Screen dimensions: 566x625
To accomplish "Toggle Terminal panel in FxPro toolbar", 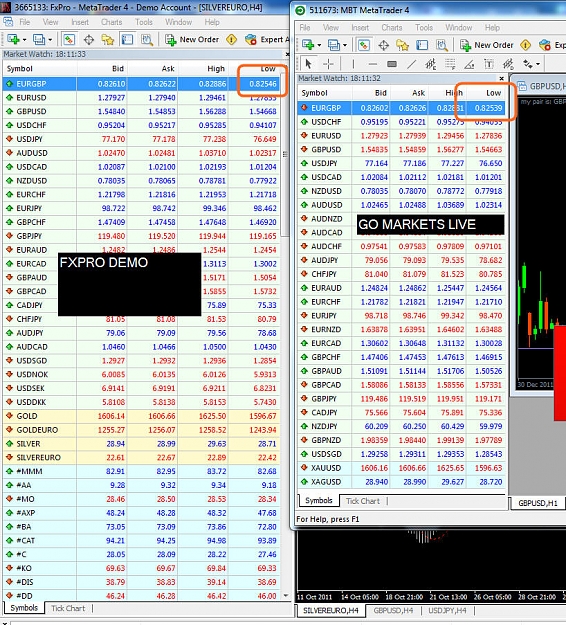I will [x=127, y=39].
